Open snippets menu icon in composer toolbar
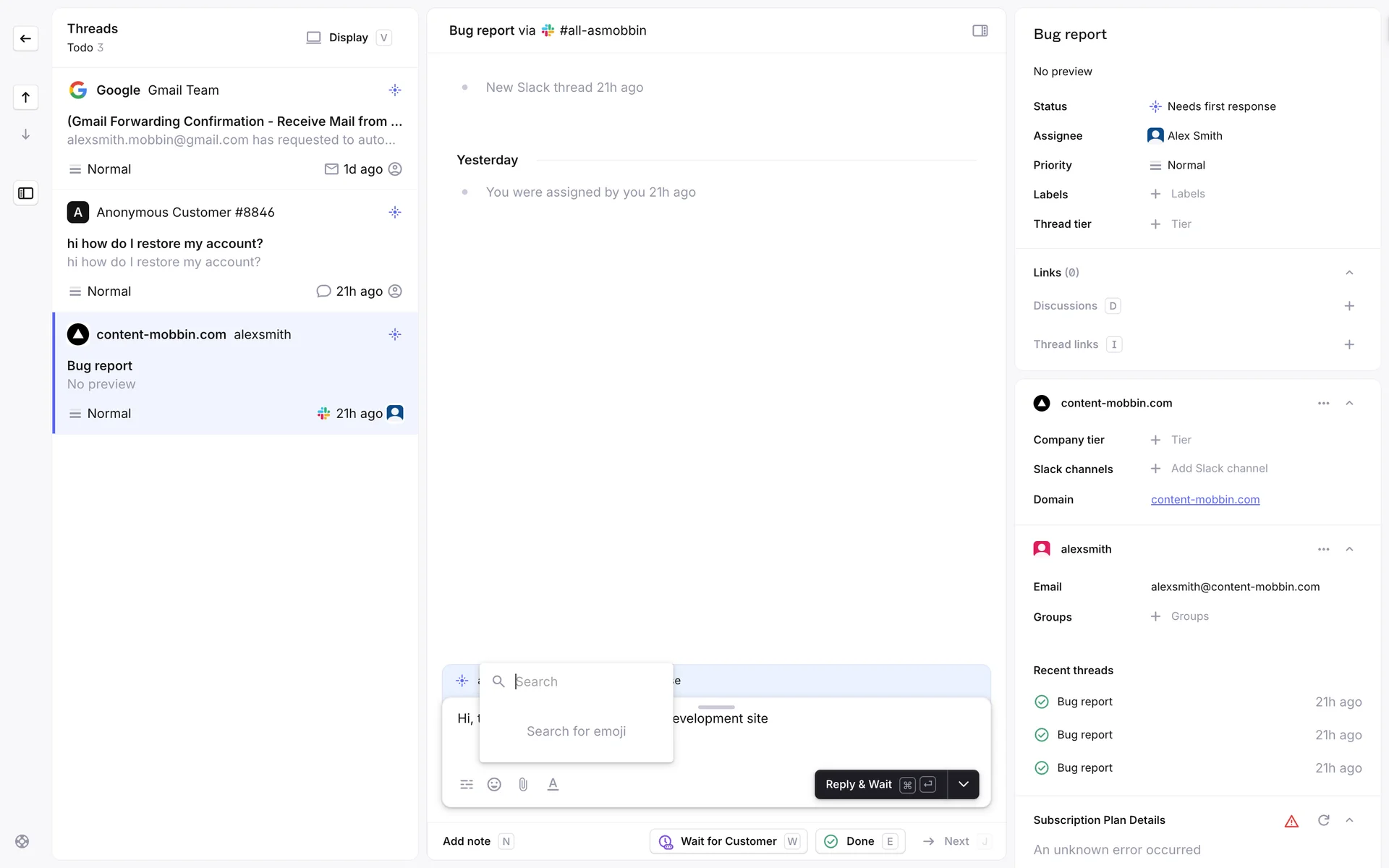Screen dimensions: 1389x868 467,784
